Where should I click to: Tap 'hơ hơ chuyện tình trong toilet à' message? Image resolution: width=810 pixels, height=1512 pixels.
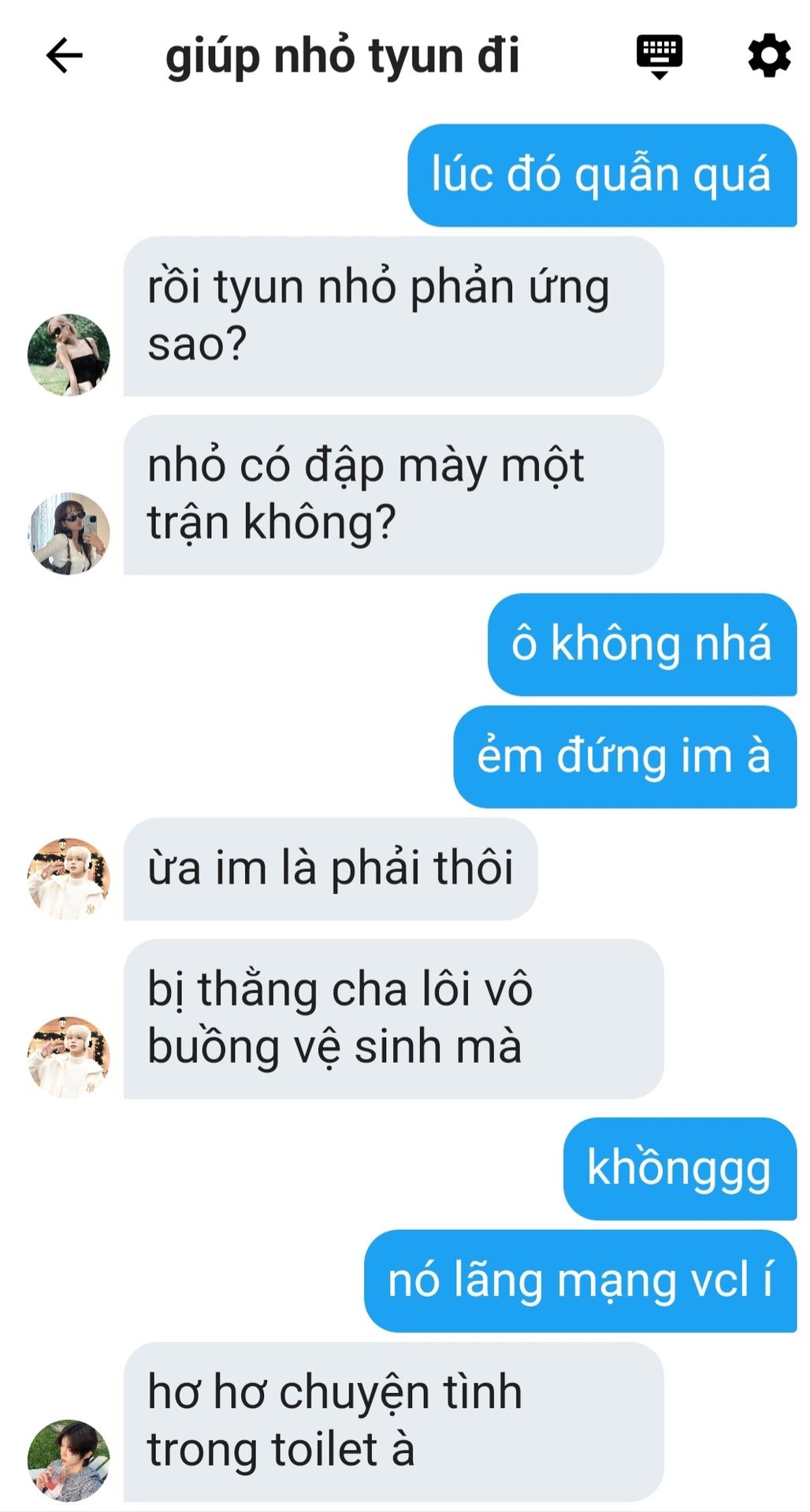point(393,1421)
